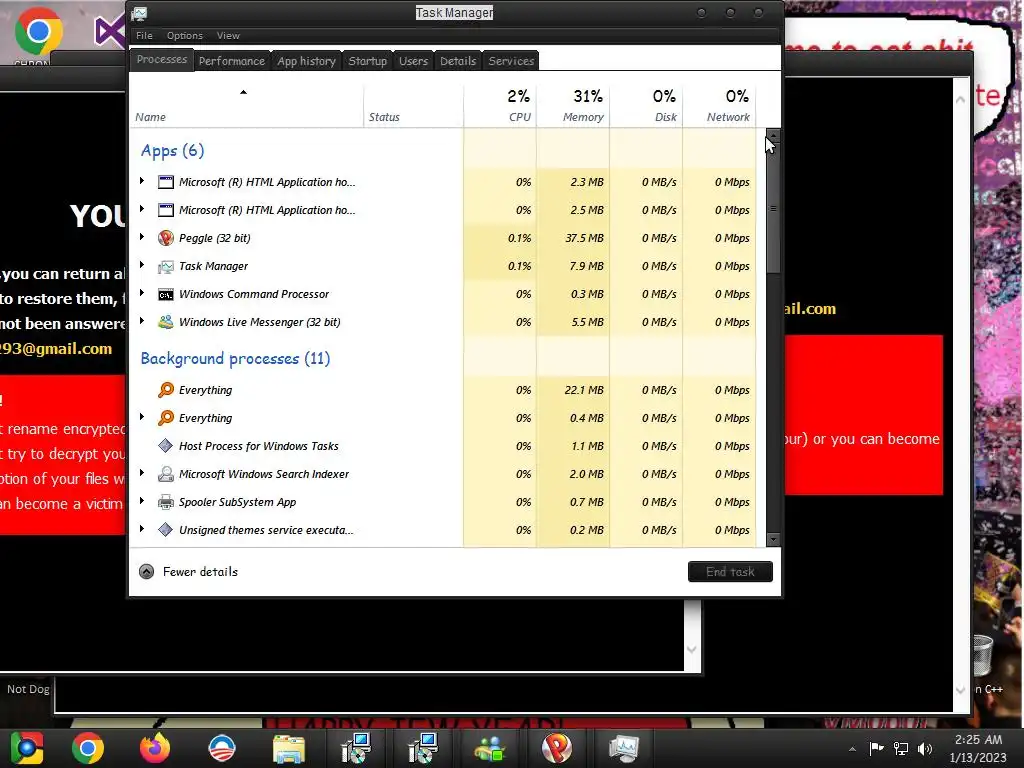Sort by the Name column header

[246, 106]
